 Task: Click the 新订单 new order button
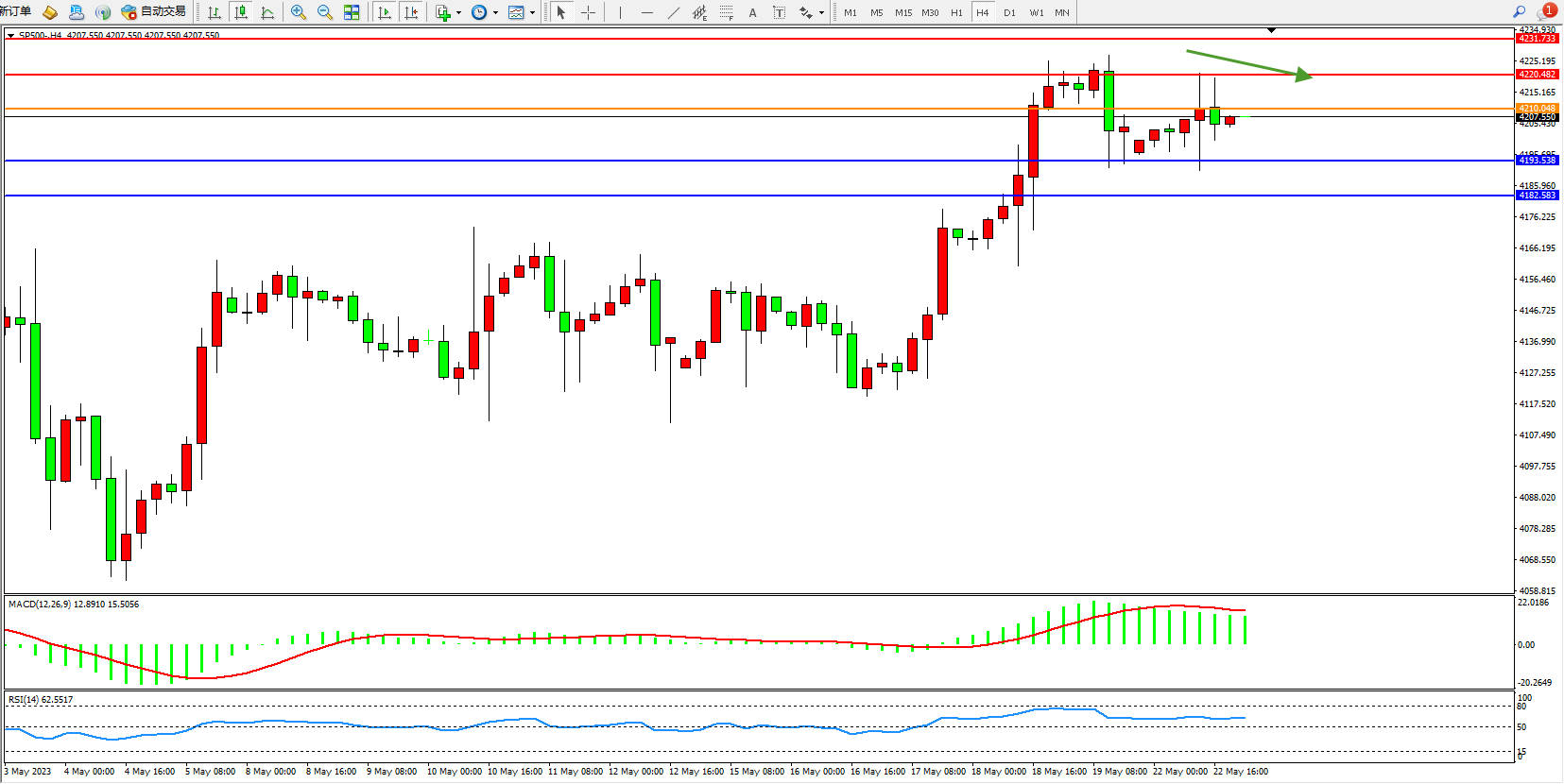pyautogui.click(x=16, y=11)
